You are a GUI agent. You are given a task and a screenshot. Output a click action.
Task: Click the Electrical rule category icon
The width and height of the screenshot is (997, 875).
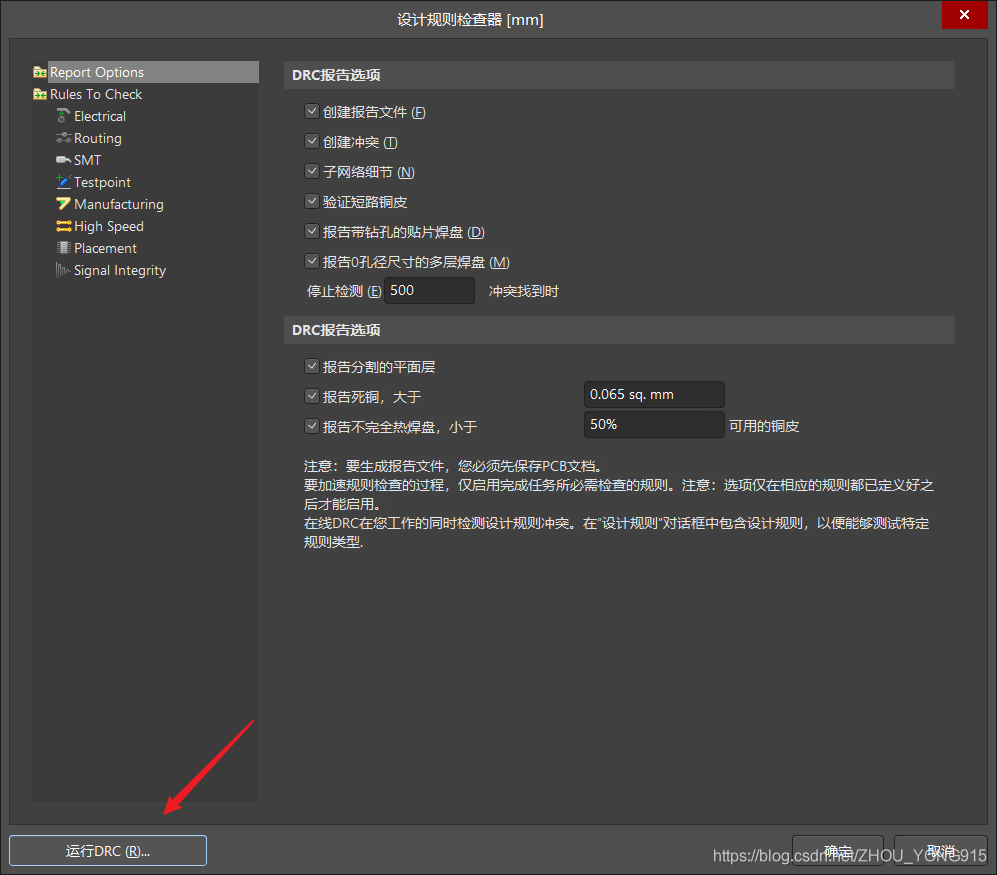point(64,116)
